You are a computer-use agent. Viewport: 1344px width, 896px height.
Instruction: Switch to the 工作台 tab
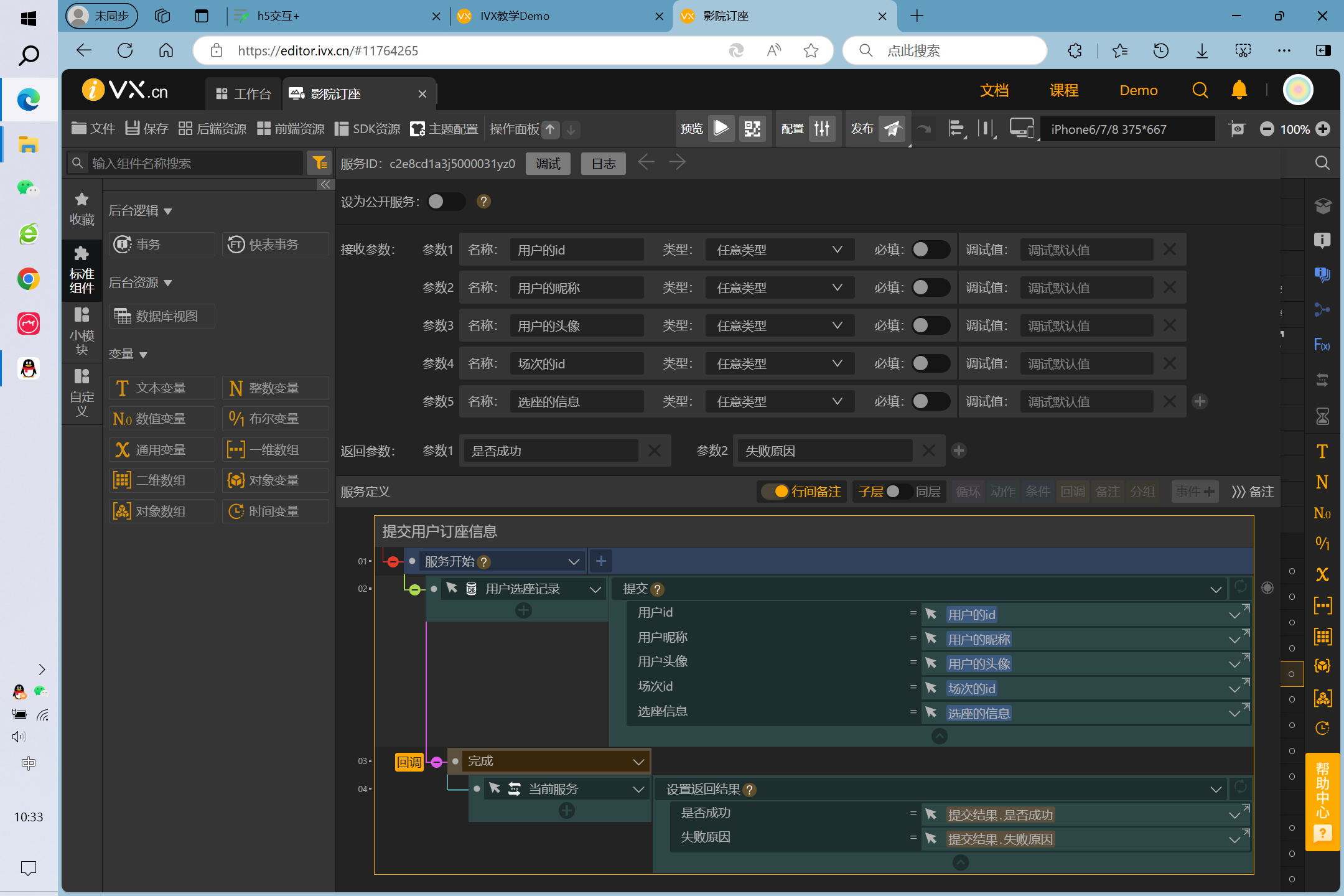(x=243, y=94)
